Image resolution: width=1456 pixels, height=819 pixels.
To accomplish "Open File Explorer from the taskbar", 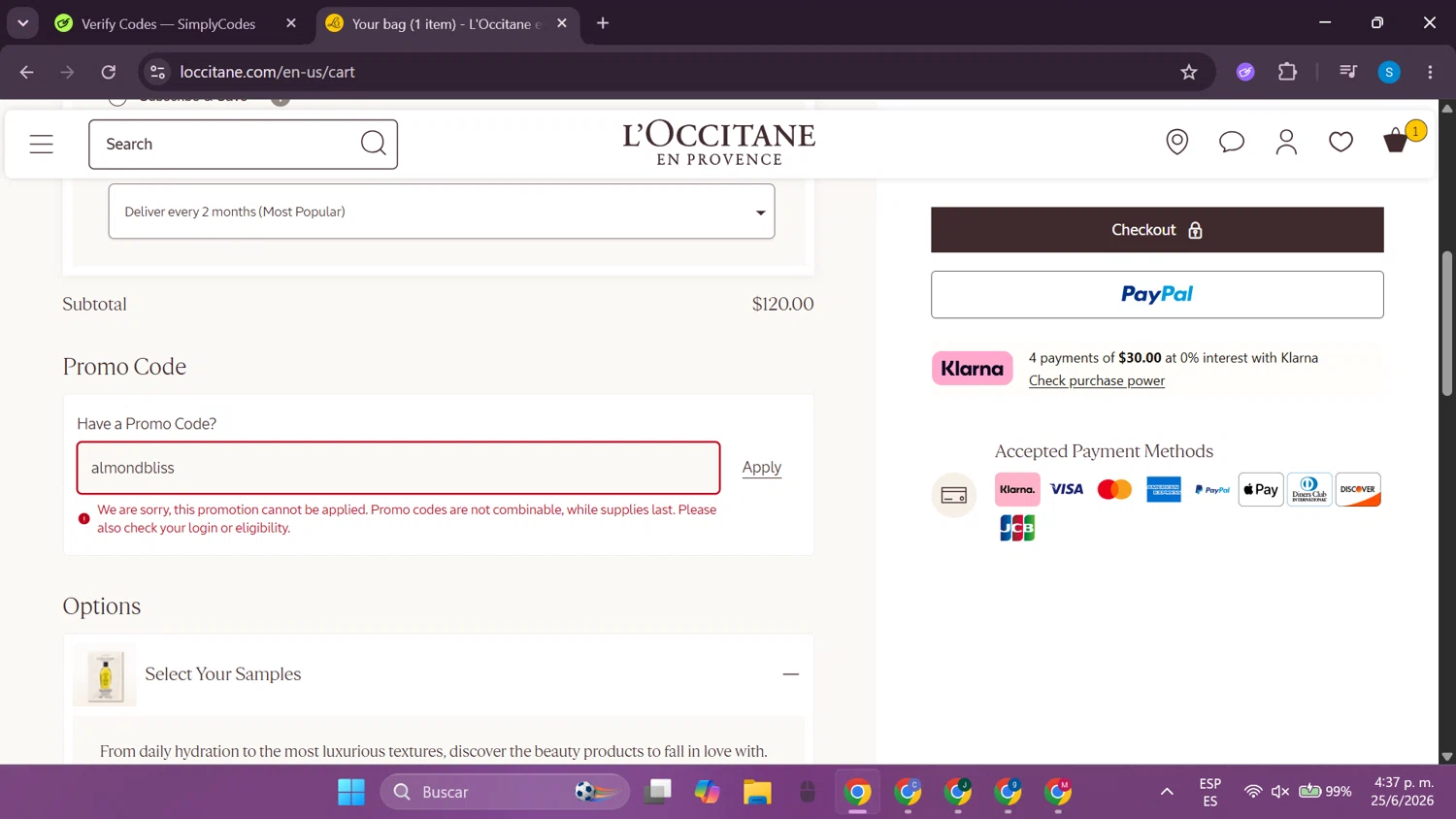I will 757,792.
